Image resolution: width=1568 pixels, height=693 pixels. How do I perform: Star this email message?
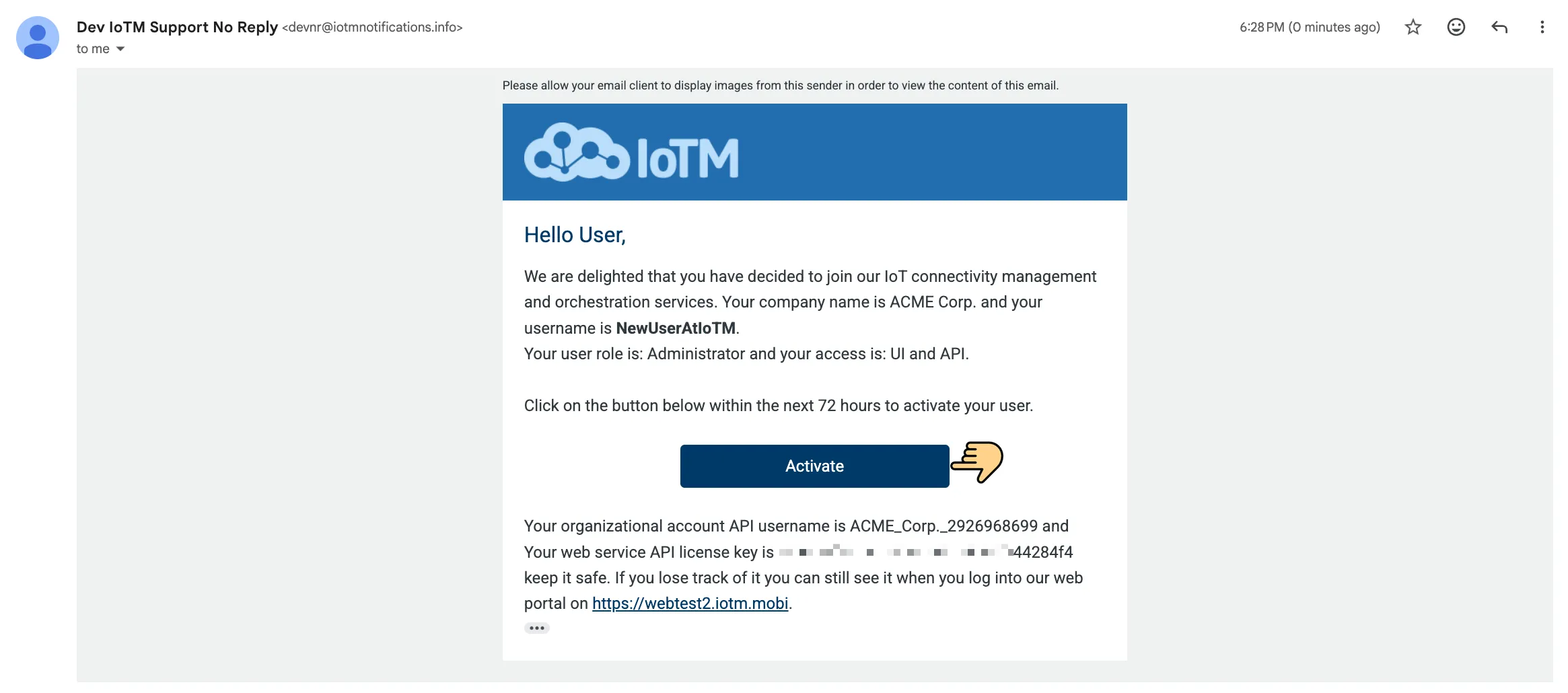click(1413, 27)
